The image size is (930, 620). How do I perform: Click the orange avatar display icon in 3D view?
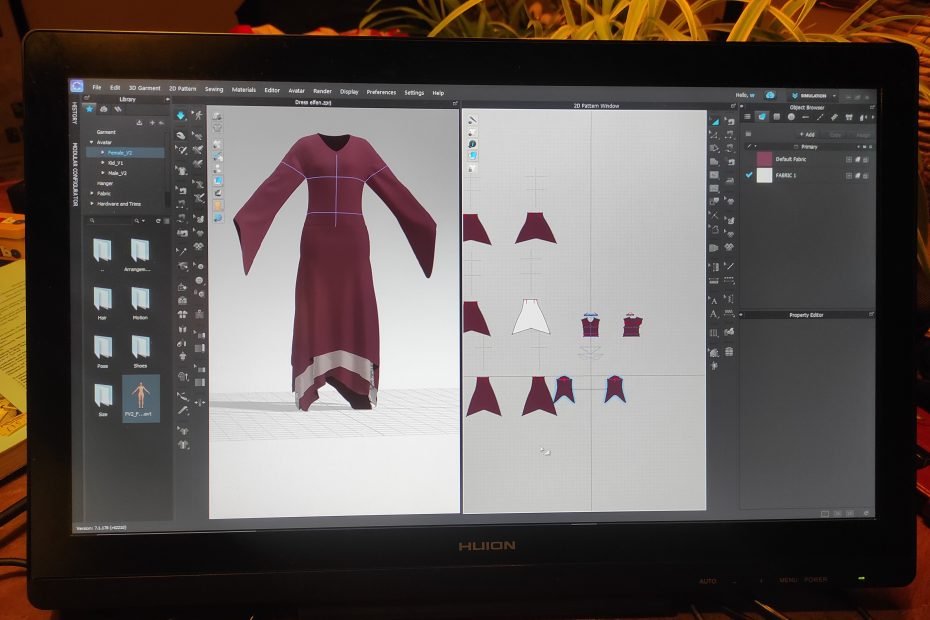(217, 205)
